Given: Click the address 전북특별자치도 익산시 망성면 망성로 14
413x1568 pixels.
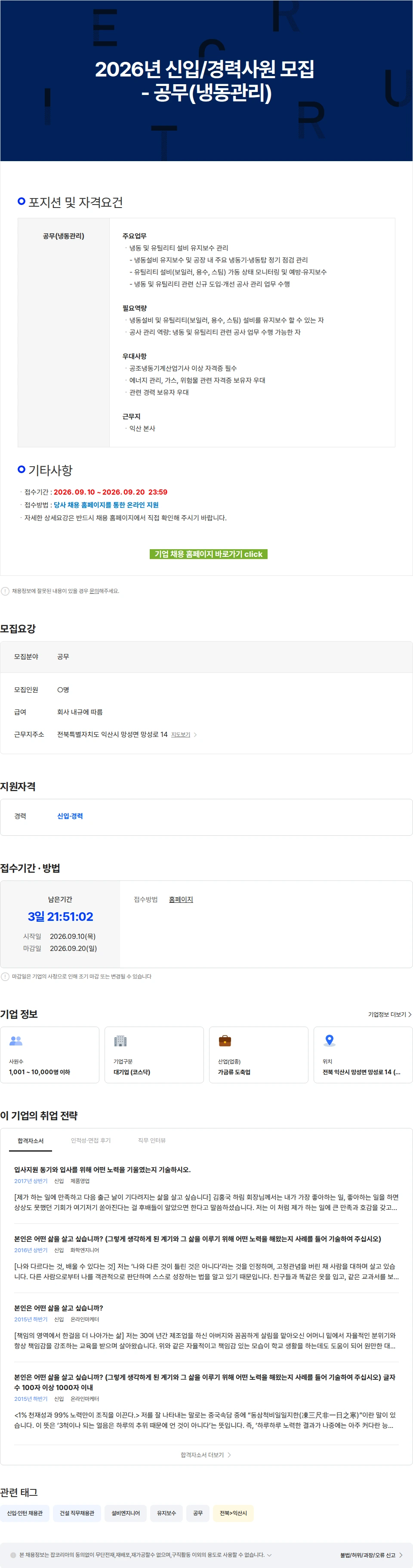Looking at the screenshot, I should (112, 734).
